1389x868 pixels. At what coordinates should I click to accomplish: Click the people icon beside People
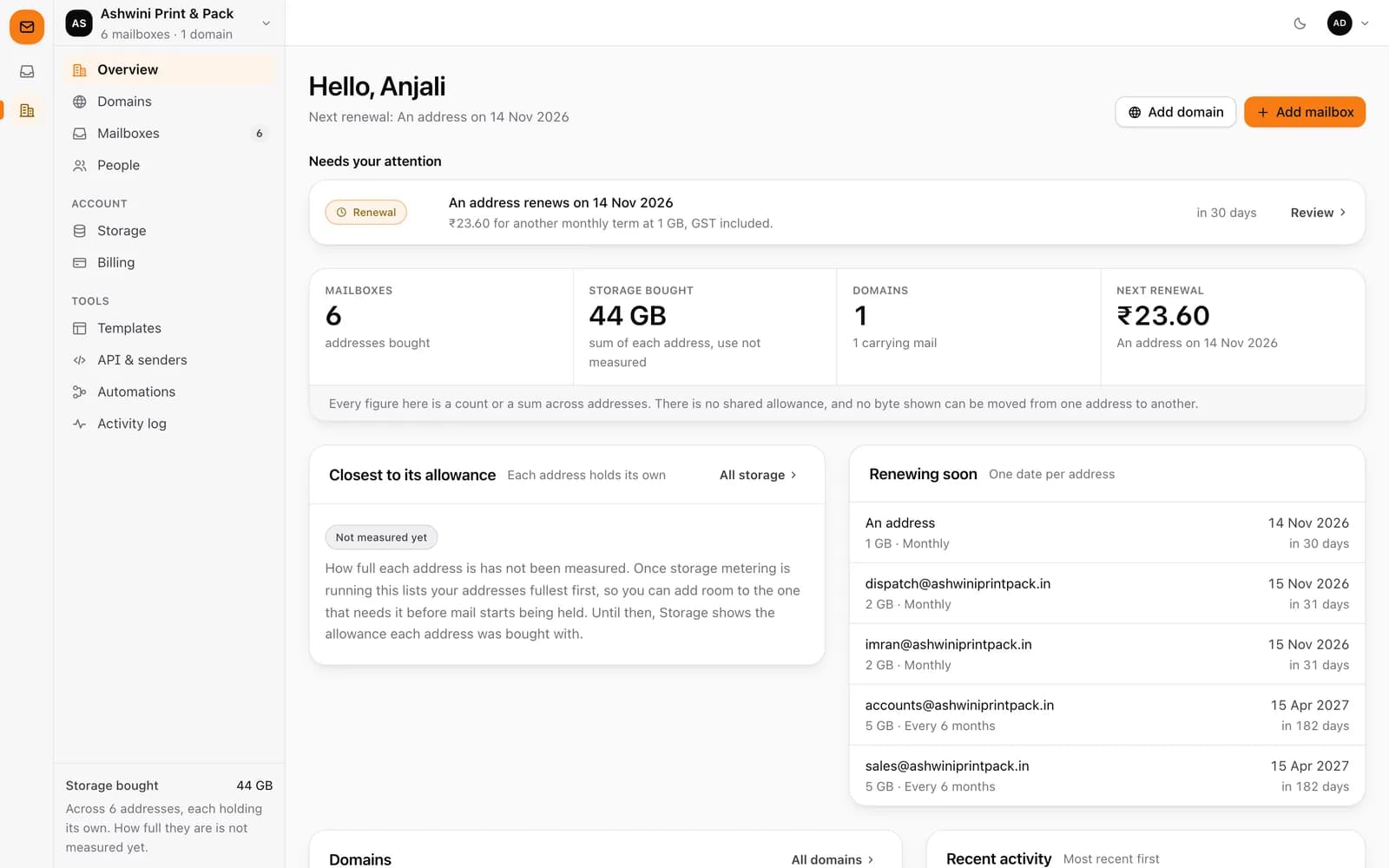(x=80, y=165)
